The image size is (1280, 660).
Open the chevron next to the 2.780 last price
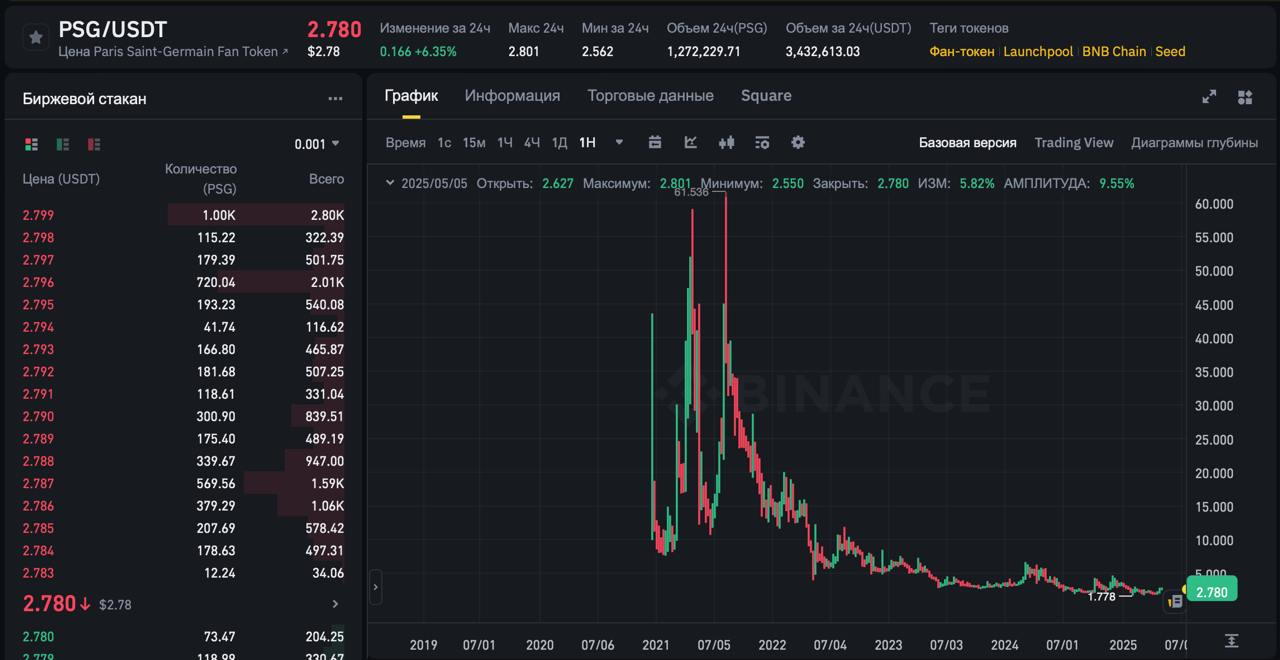335,604
